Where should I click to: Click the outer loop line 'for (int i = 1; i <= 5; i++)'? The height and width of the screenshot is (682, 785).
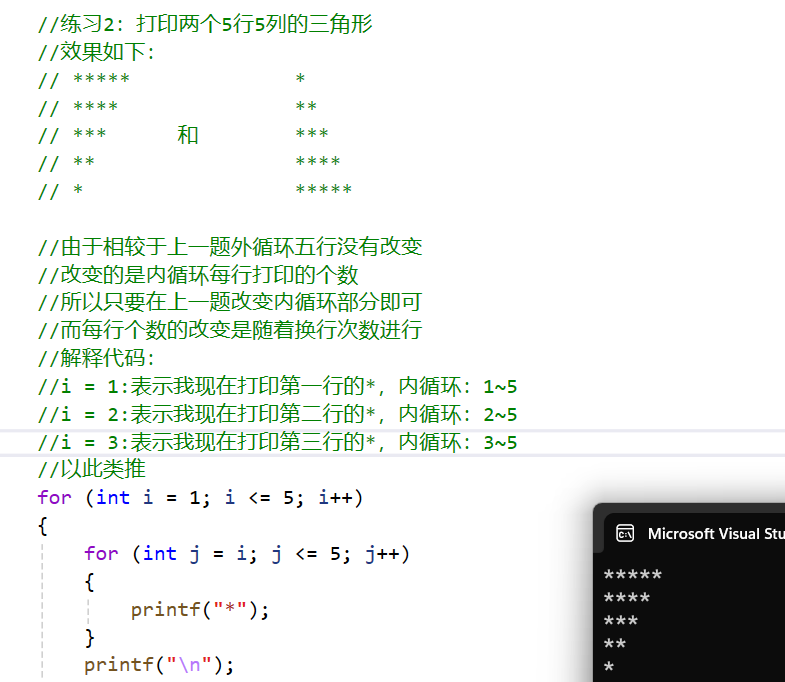200,498
